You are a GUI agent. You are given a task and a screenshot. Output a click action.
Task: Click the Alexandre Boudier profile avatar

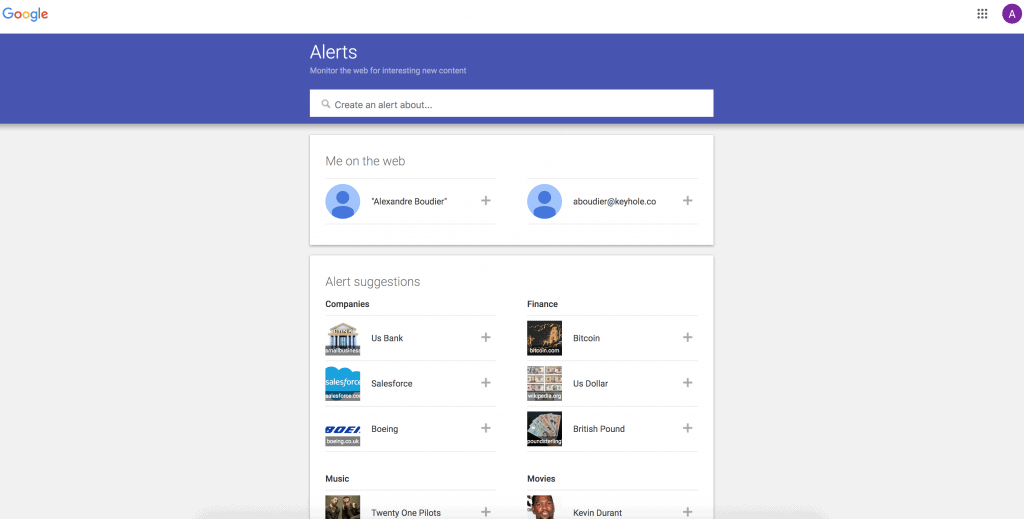[x=343, y=201]
